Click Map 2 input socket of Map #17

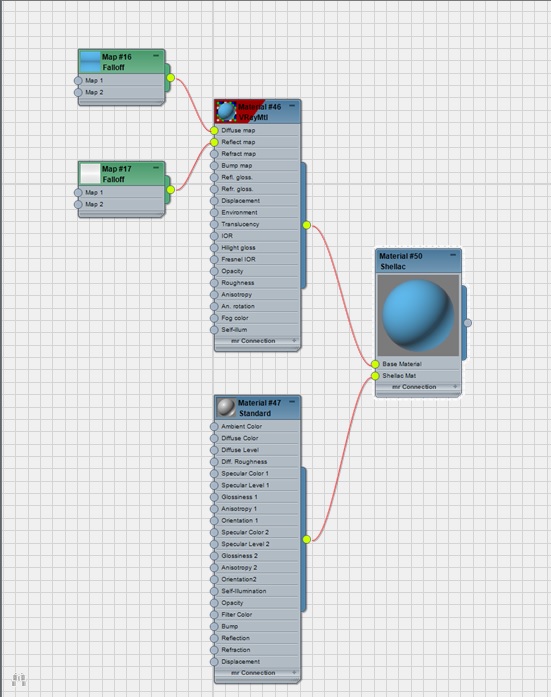tap(78, 204)
